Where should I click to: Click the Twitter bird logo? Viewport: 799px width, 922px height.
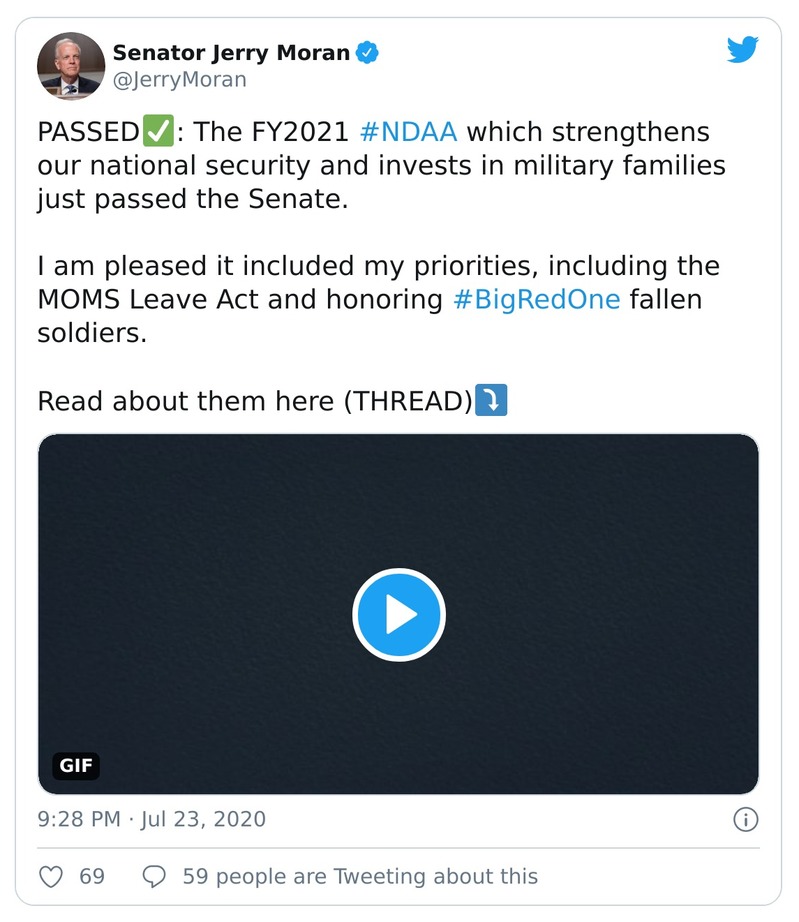pyautogui.click(x=742, y=50)
